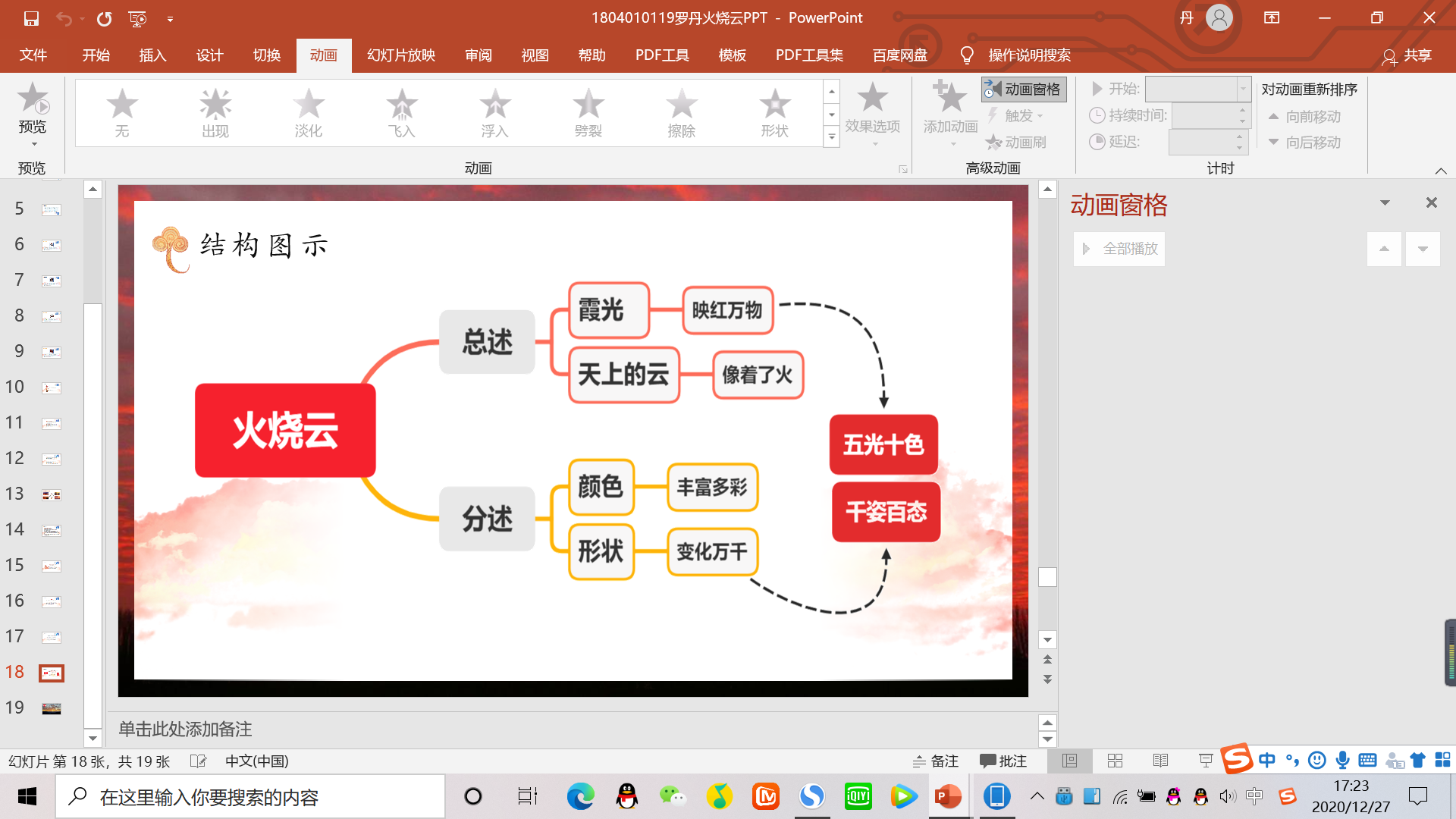Switch to Normal view icon in status bar

(x=1069, y=761)
